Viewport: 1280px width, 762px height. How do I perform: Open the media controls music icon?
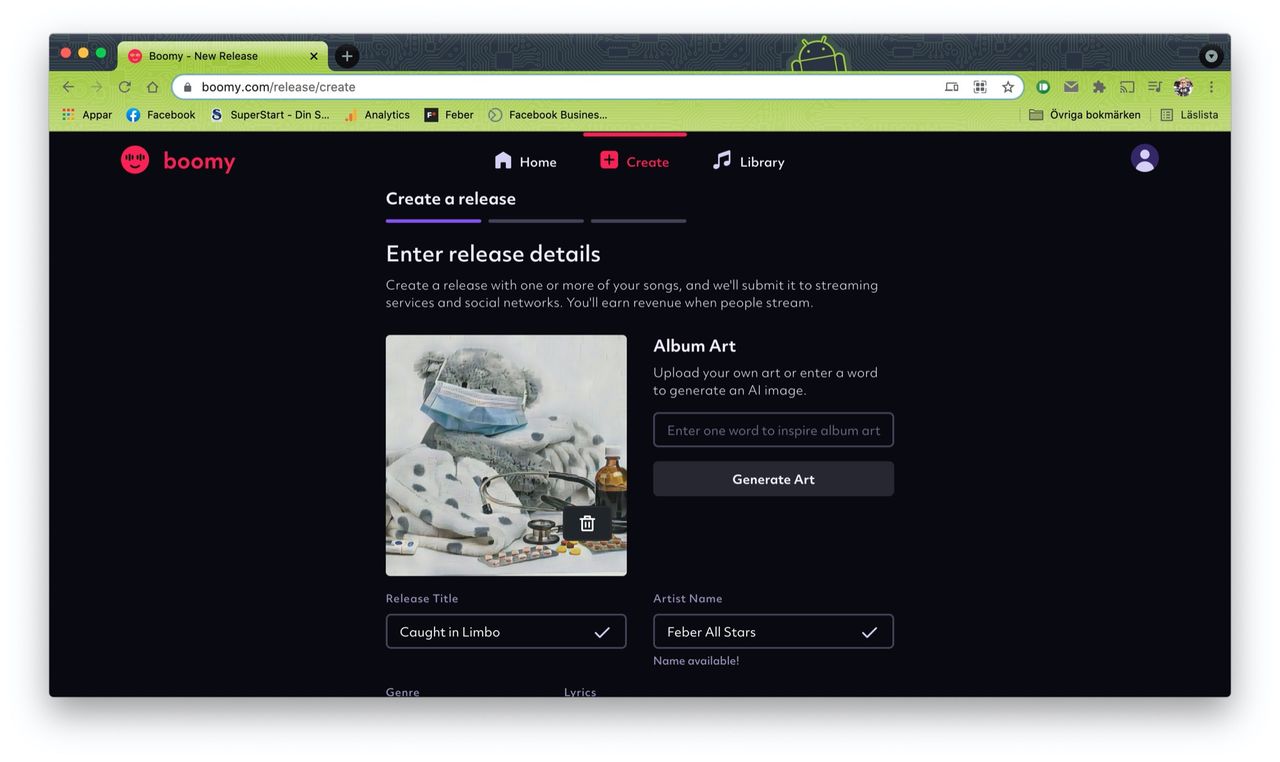click(1155, 87)
